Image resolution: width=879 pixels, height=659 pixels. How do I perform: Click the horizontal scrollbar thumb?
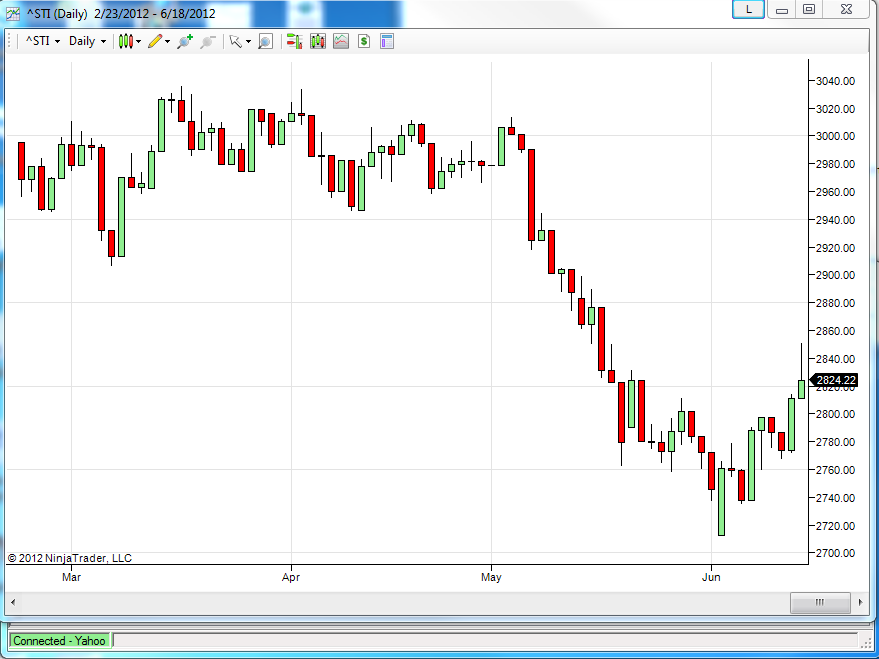click(820, 602)
